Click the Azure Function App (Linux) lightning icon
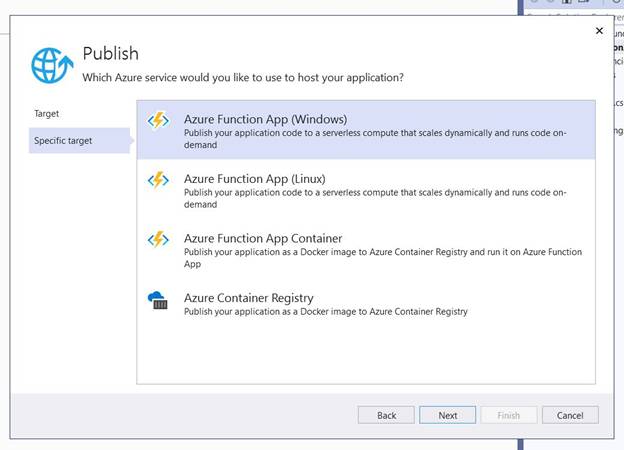The width and height of the screenshot is (624, 450). 158,180
